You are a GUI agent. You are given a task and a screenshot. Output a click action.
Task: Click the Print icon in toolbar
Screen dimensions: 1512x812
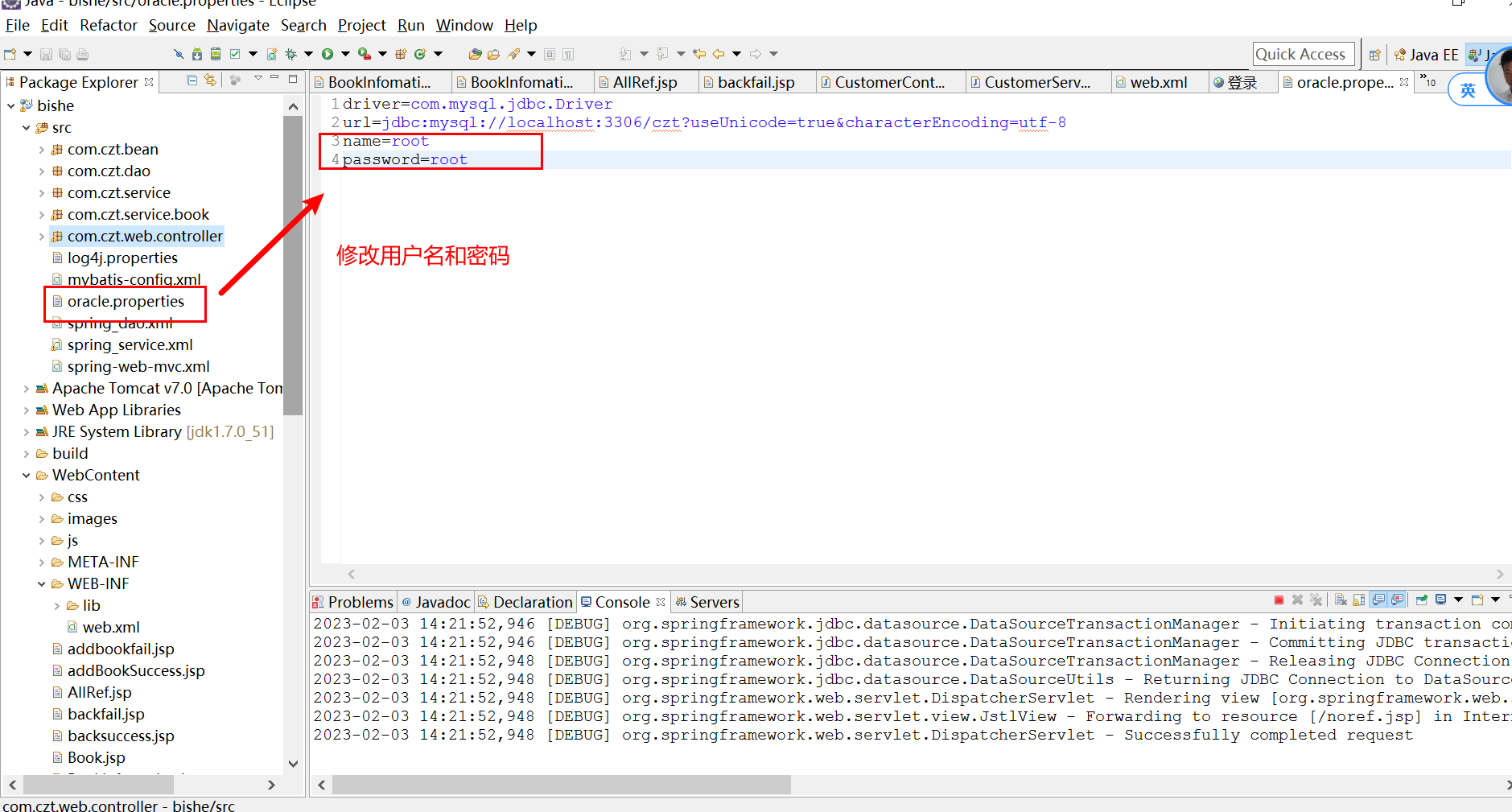82,54
